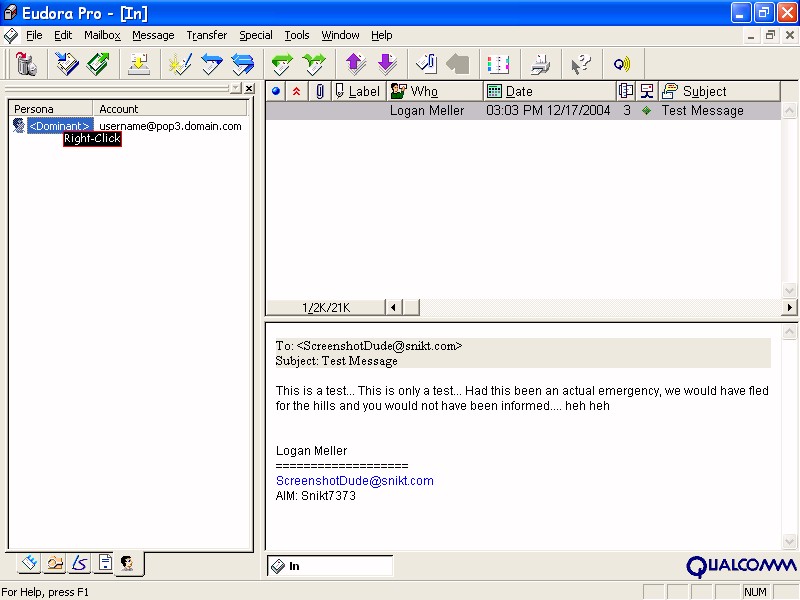
Task: Open the In mailbox toolbar icon
Action: tap(67, 64)
